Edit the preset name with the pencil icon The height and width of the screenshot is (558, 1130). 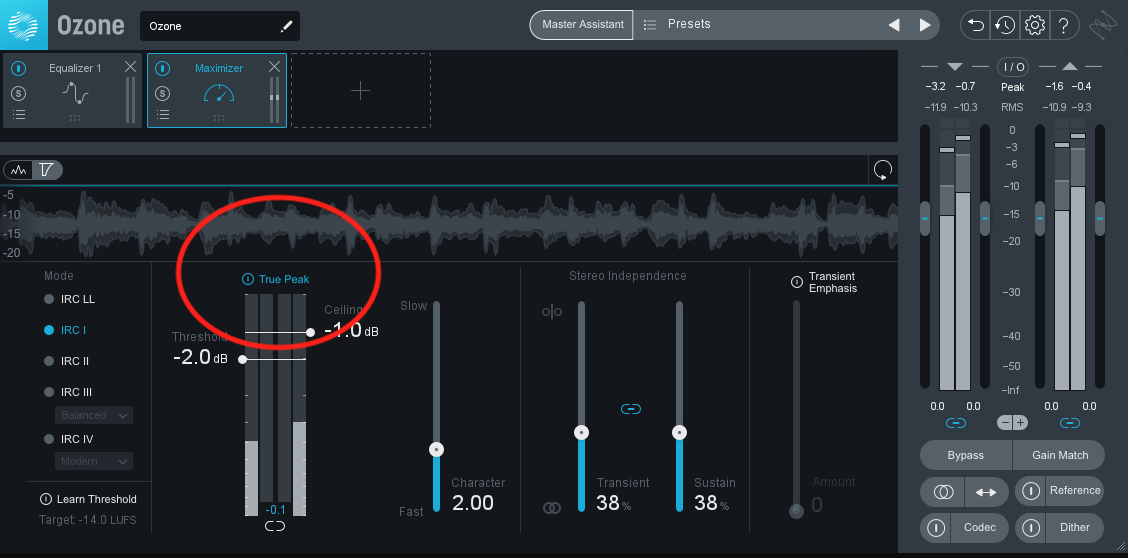[287, 26]
